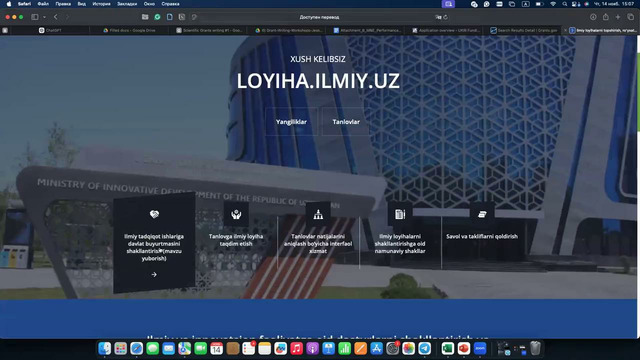The height and width of the screenshot is (360, 640).
Task: Open PowerPoint from the Dock
Action: click(x=463, y=348)
